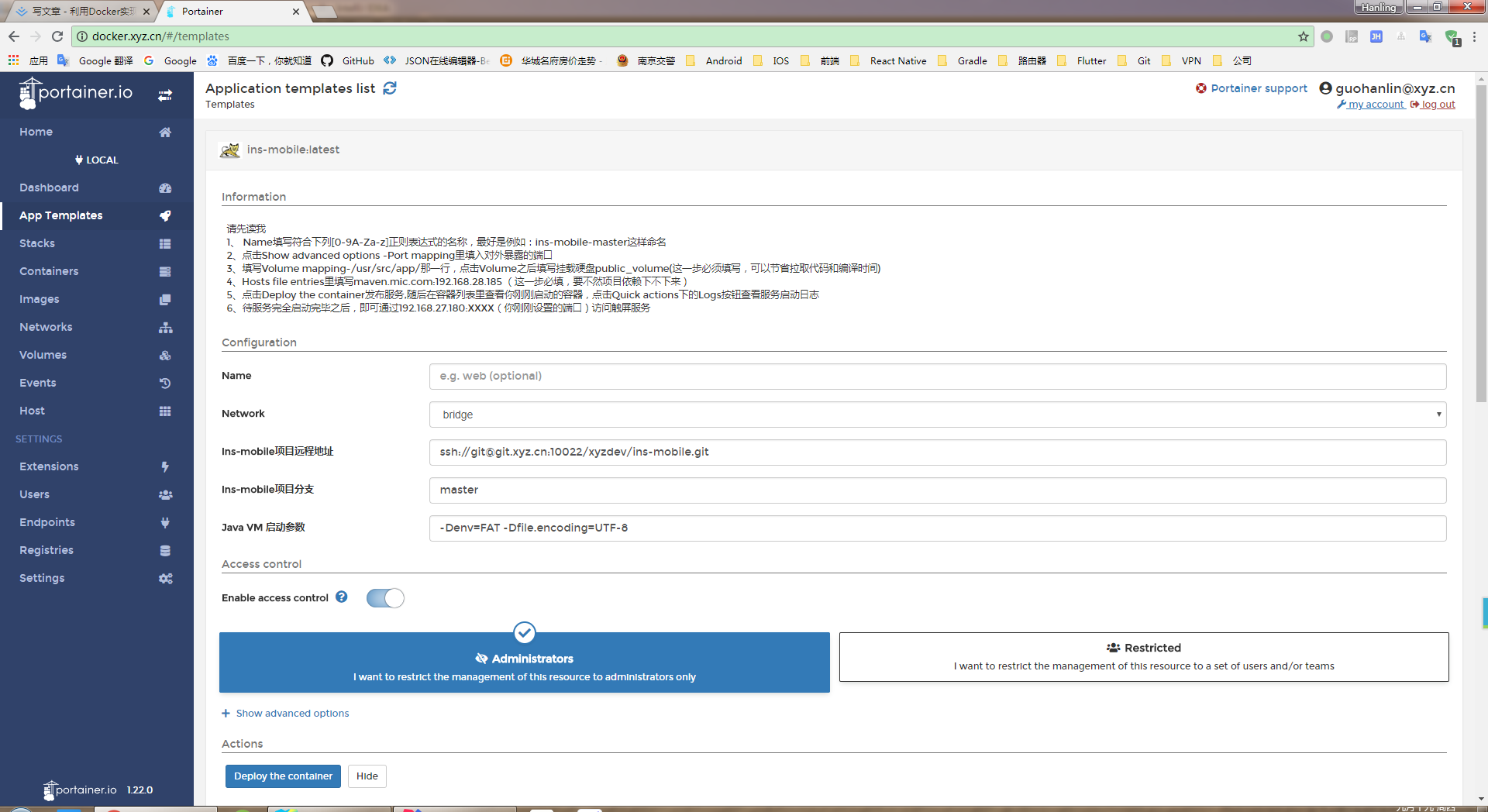1488x812 pixels.
Task: Focus the Name input field
Action: point(938,377)
